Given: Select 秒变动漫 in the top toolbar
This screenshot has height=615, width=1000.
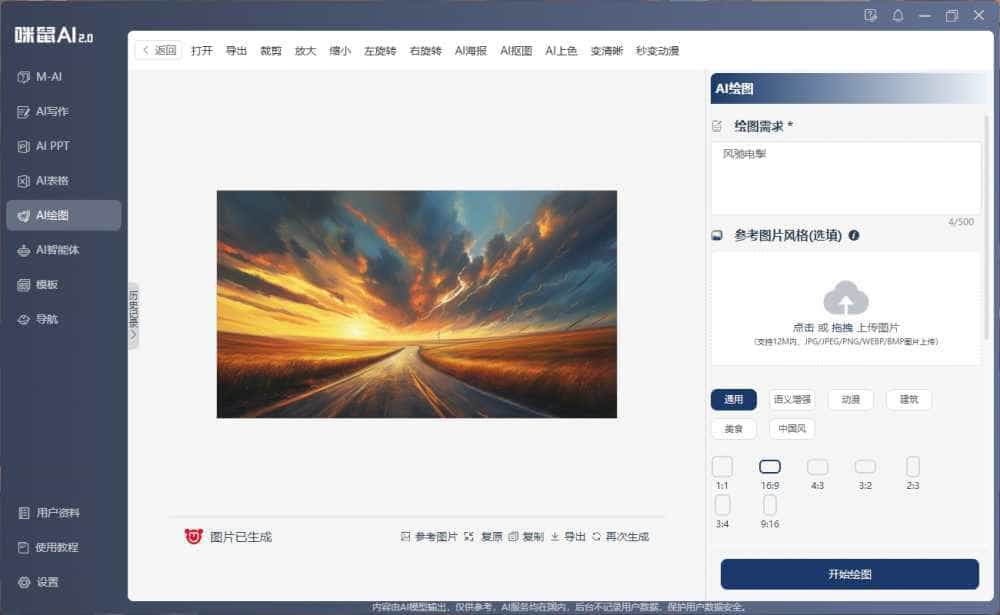Looking at the screenshot, I should (656, 50).
